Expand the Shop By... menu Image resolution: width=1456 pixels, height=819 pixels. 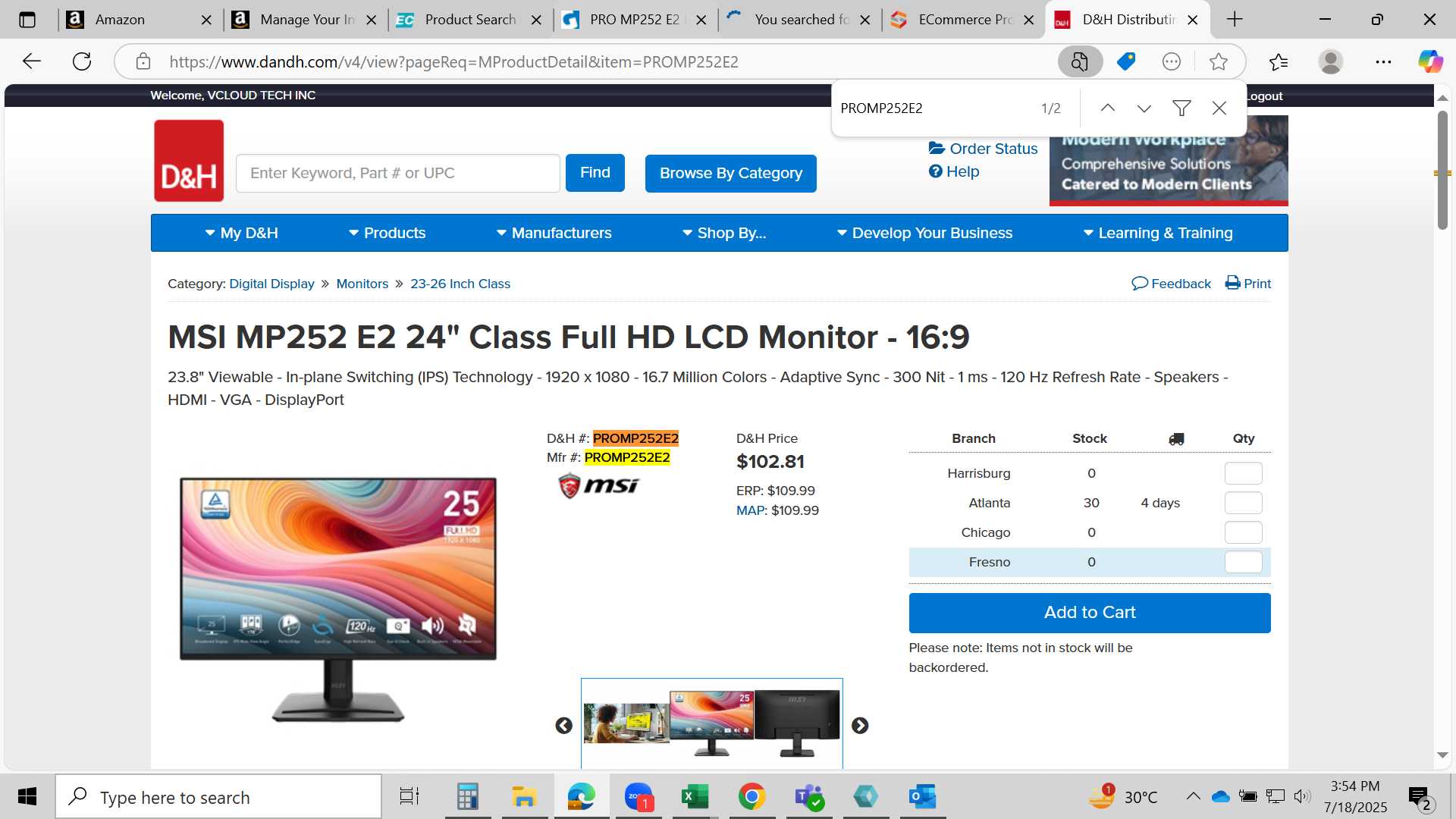[724, 233]
